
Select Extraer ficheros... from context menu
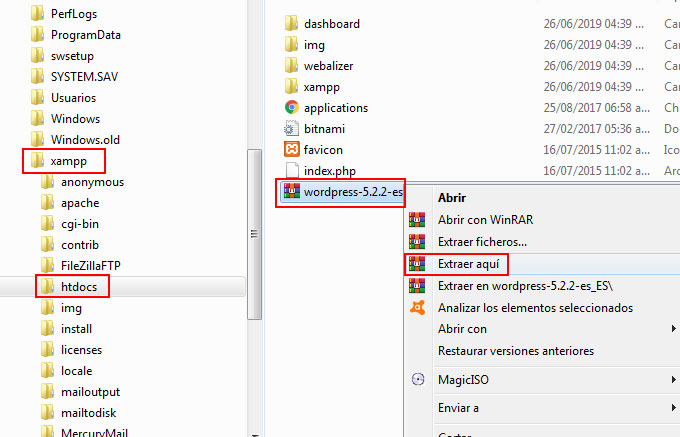tap(482, 242)
